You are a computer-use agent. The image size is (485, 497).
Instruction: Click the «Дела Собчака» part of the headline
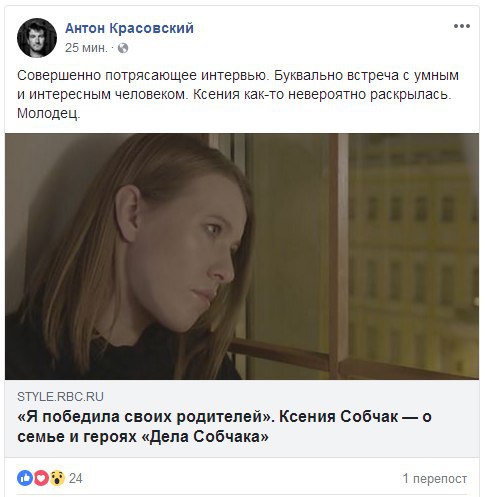(205, 436)
